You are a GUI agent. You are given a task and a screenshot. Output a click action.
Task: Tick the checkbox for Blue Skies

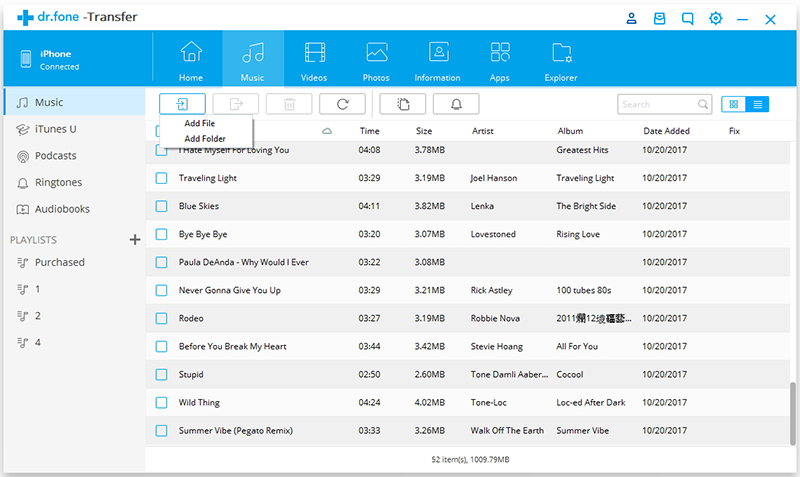[x=161, y=206]
